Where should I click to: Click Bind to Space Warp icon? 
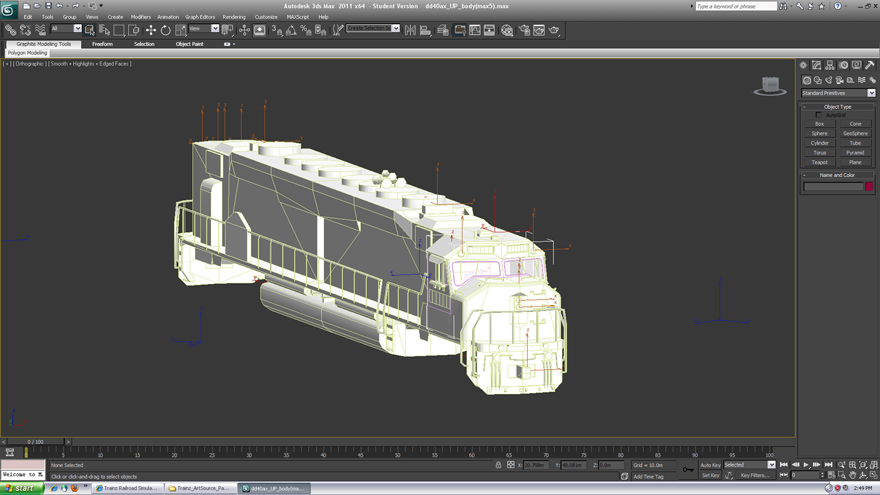[40, 30]
